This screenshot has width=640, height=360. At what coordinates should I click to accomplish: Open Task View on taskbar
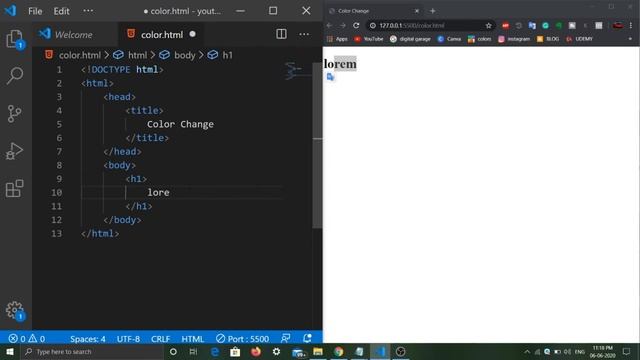pos(193,351)
